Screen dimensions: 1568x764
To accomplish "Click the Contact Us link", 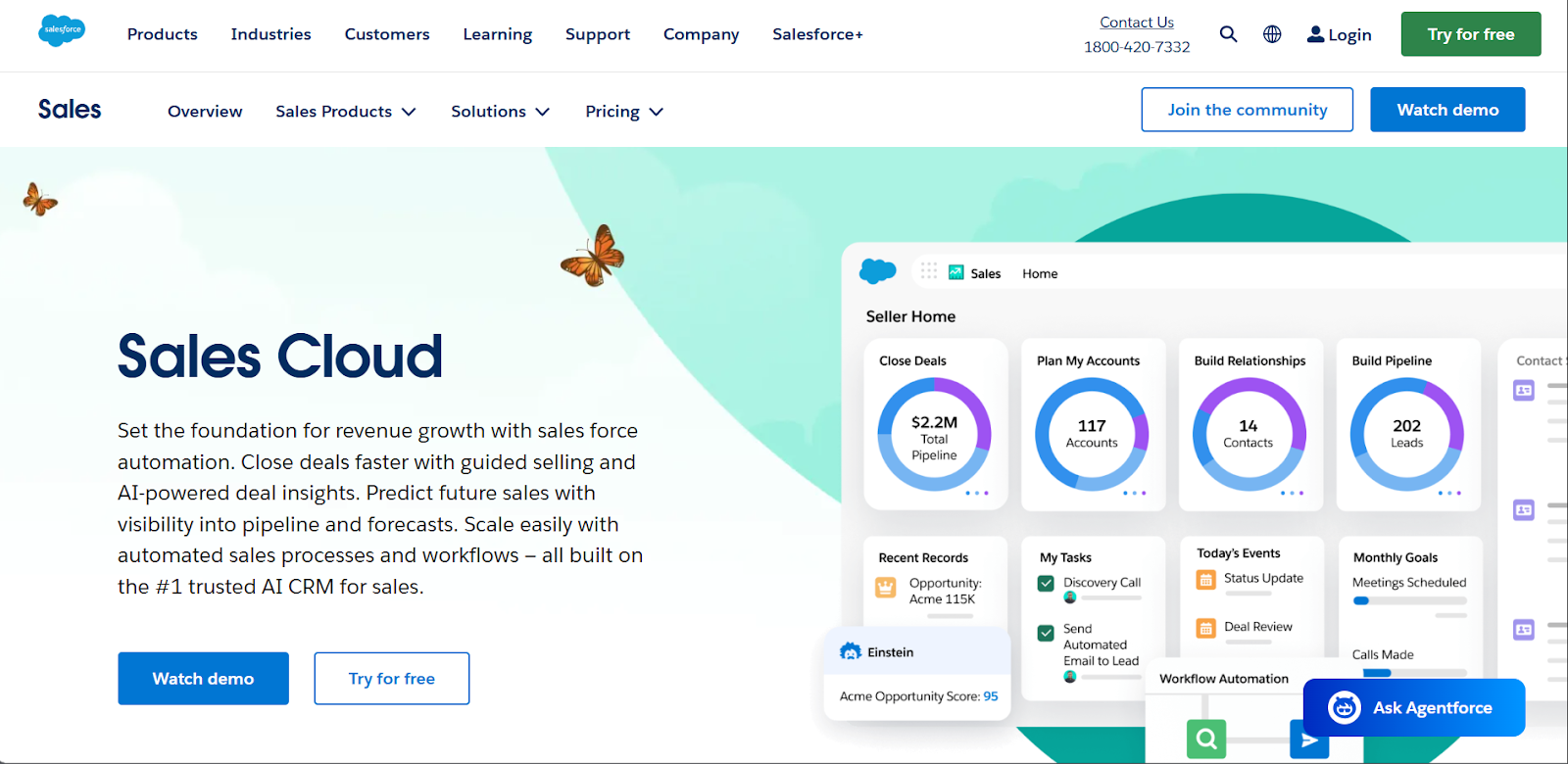I will 1137,22.
